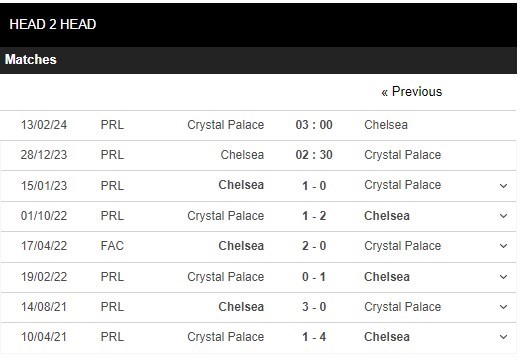
Task: Expand the 01/10/22 Crystal Palace 1-2 match row
Action: (503, 216)
